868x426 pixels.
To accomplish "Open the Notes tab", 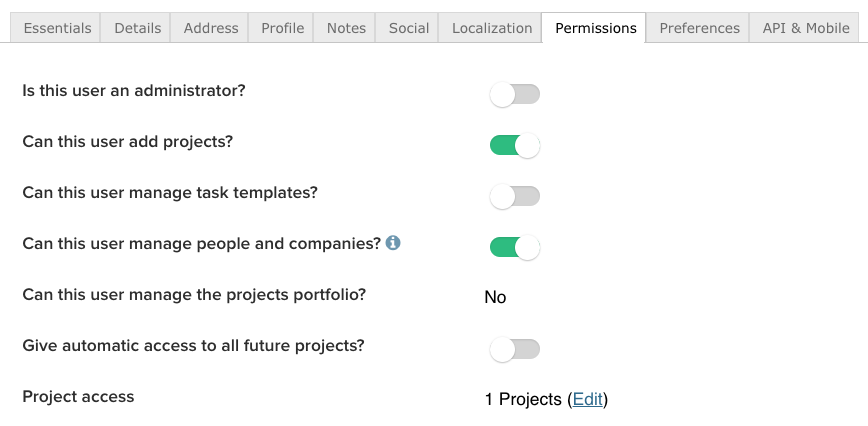I will (x=346, y=28).
